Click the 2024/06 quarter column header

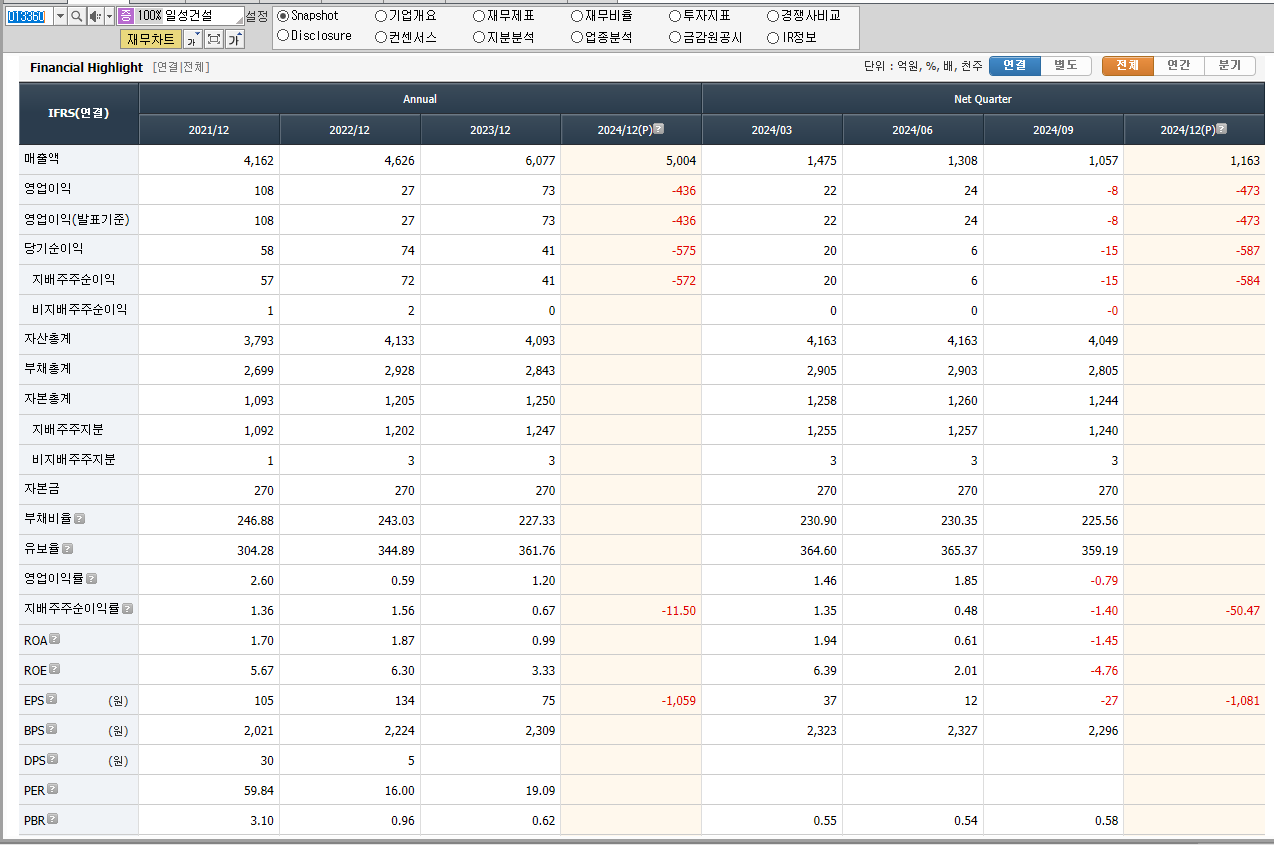[x=914, y=130]
